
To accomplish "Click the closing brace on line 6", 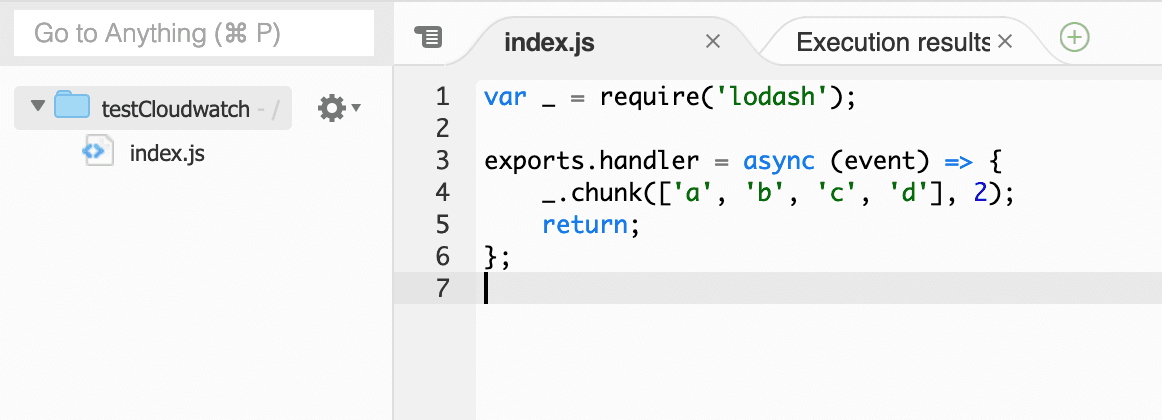I will (x=491, y=257).
